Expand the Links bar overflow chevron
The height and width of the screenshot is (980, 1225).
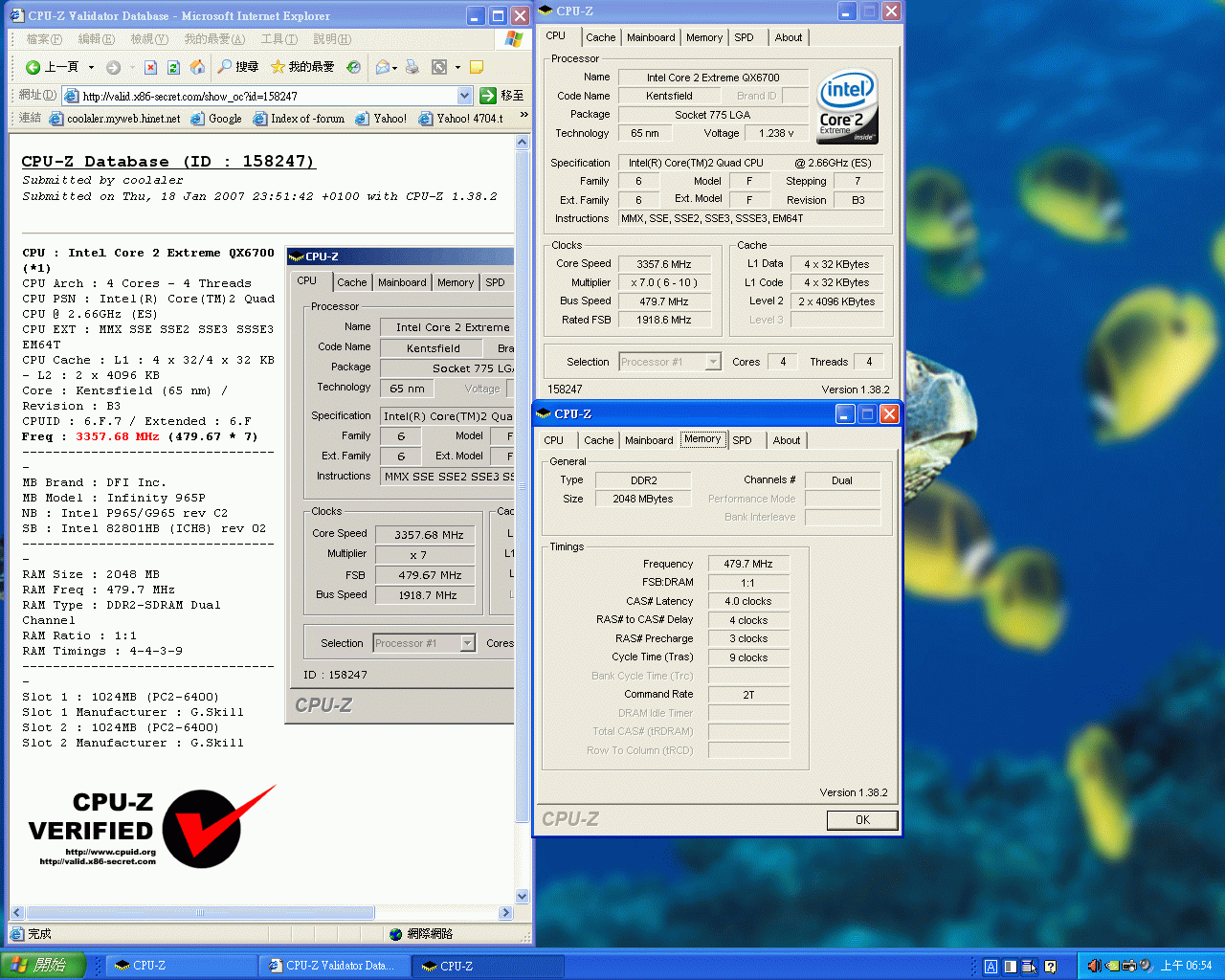point(523,115)
